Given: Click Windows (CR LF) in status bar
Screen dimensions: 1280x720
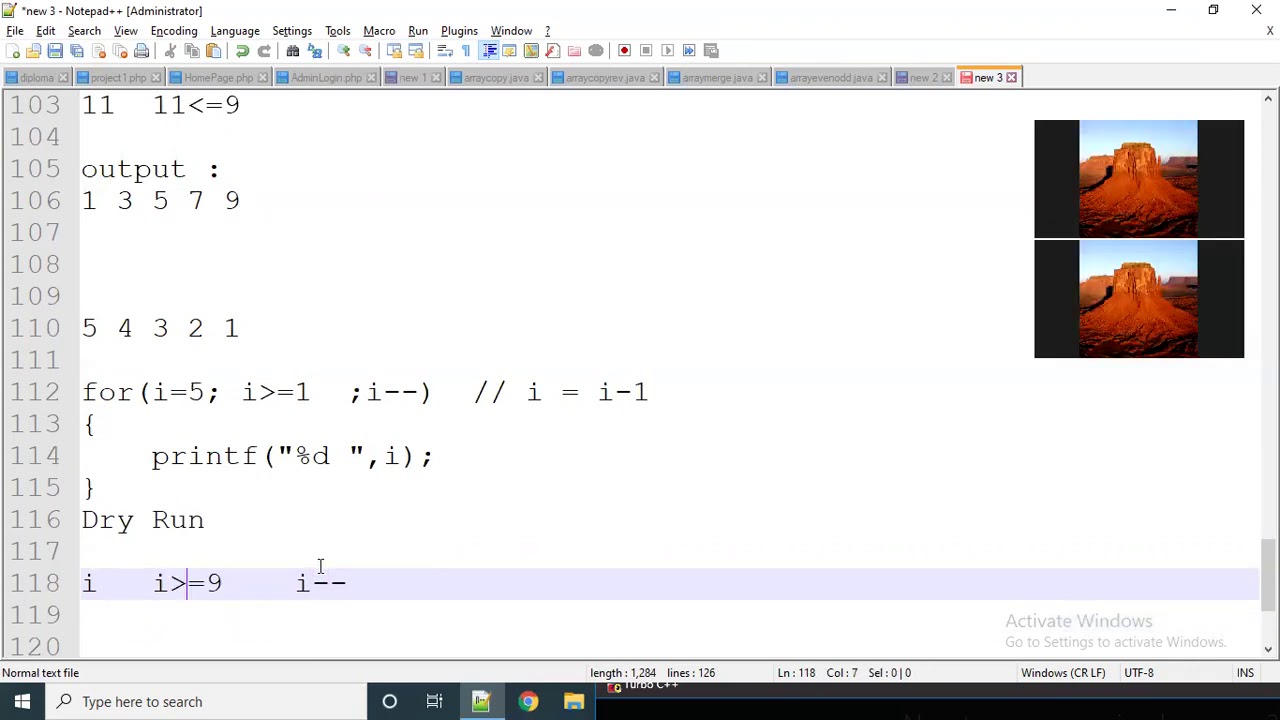Looking at the screenshot, I should [x=1063, y=673].
